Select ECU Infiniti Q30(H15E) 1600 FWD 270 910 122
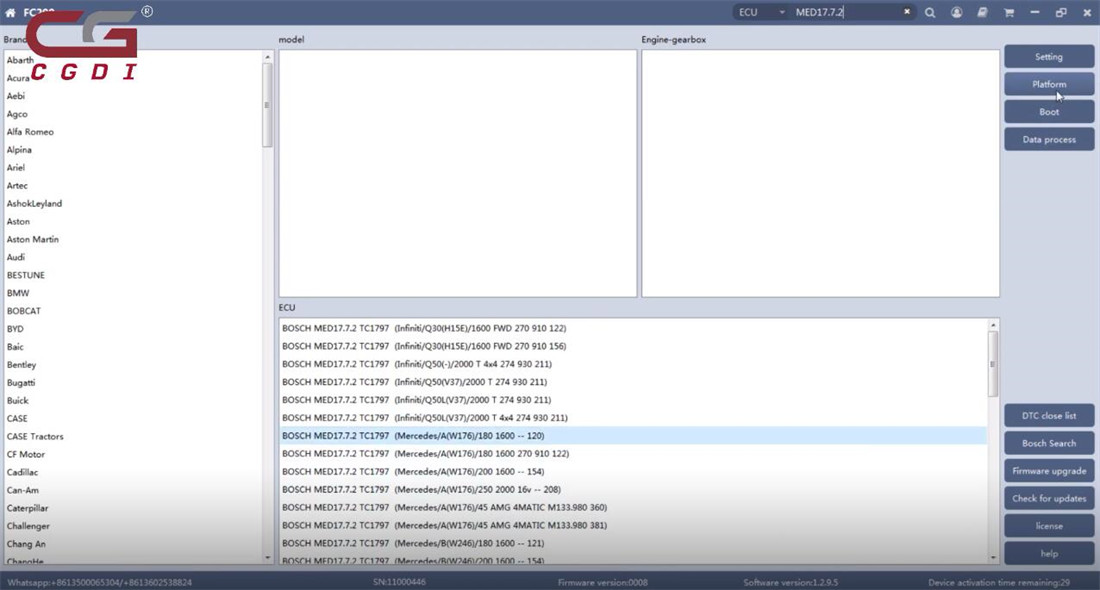The width and height of the screenshot is (1100, 590). tap(633, 328)
